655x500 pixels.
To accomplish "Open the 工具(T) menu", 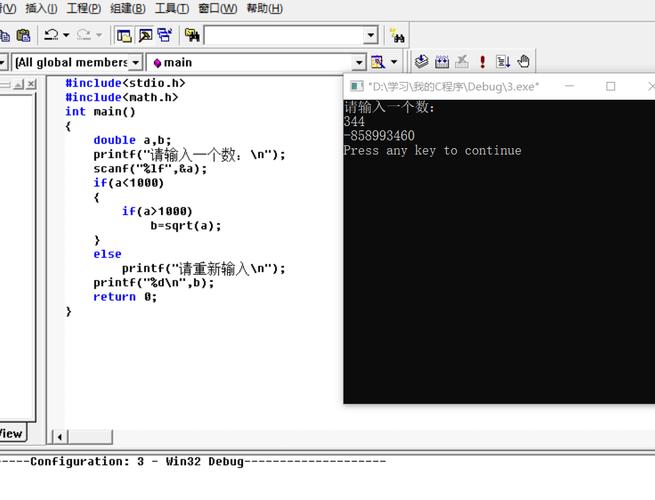I will pyautogui.click(x=172, y=9).
